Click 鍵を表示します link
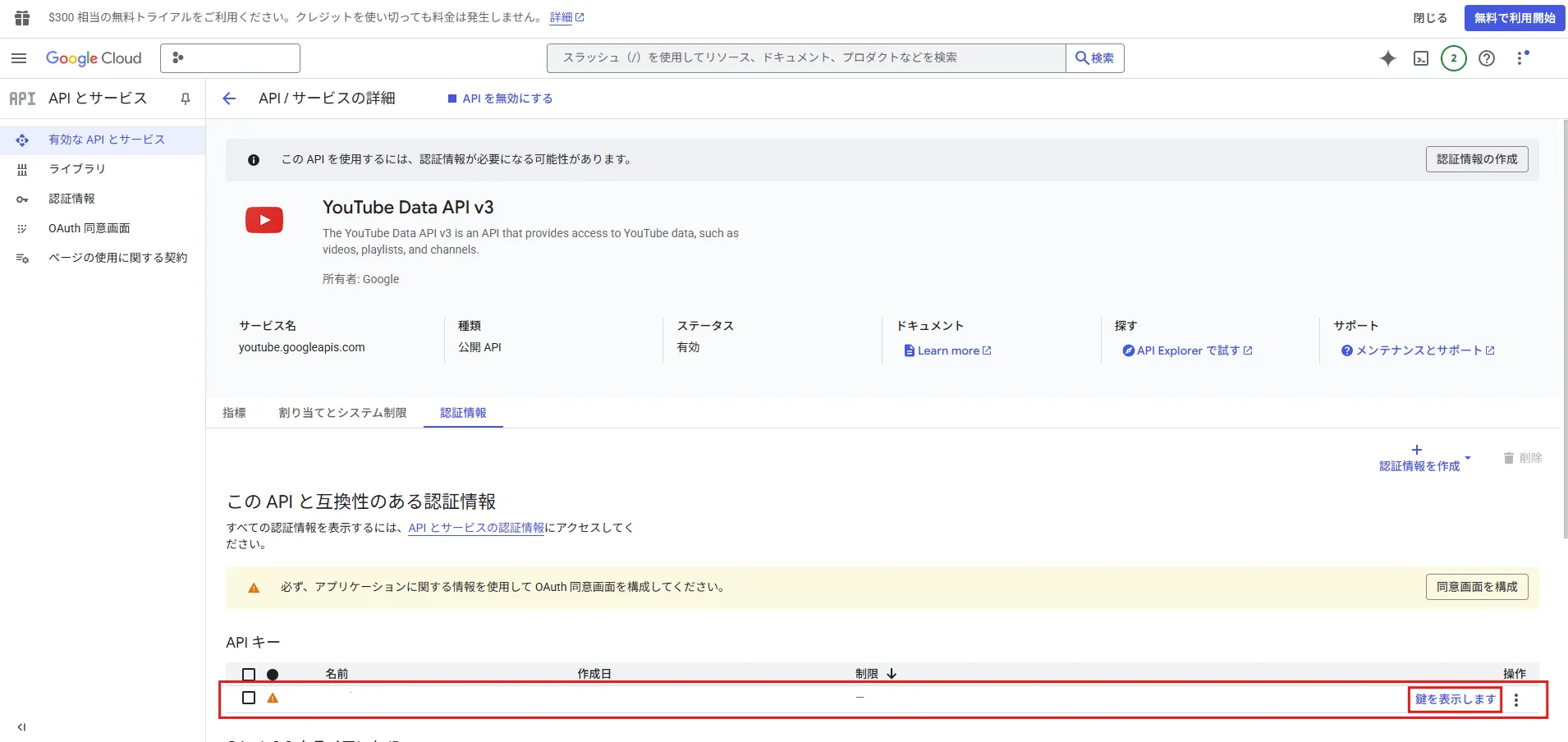 (x=1456, y=699)
